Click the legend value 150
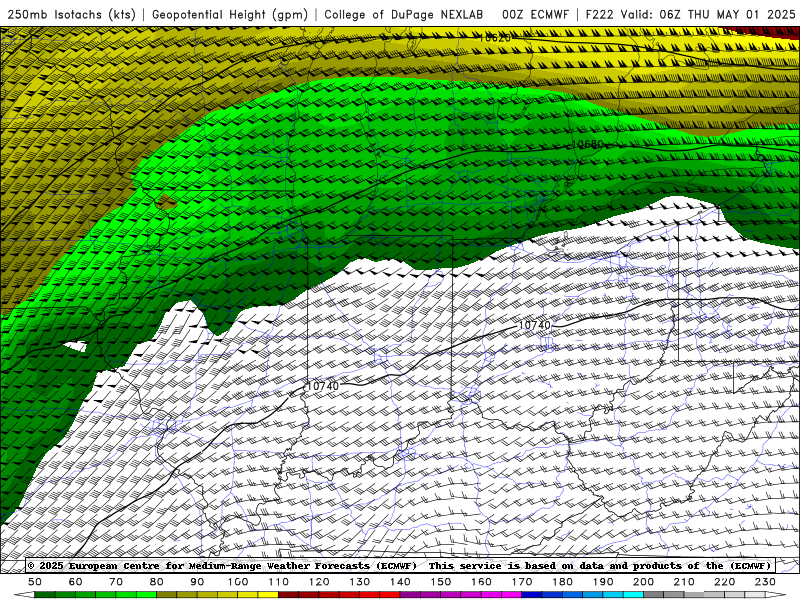Screen dimensions: 800x600 pos(440,582)
